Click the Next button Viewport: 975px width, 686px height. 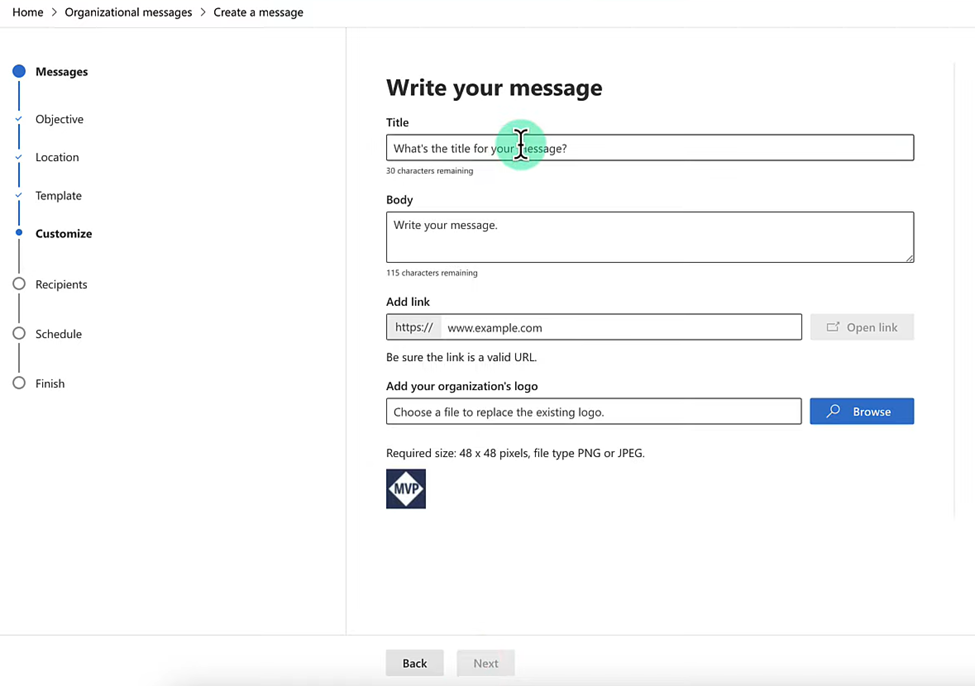click(x=486, y=663)
